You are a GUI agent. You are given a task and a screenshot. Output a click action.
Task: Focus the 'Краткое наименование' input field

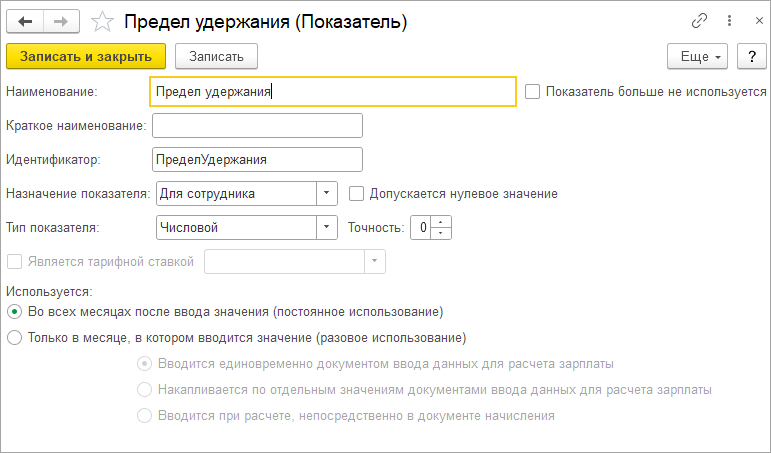[x=257, y=125]
